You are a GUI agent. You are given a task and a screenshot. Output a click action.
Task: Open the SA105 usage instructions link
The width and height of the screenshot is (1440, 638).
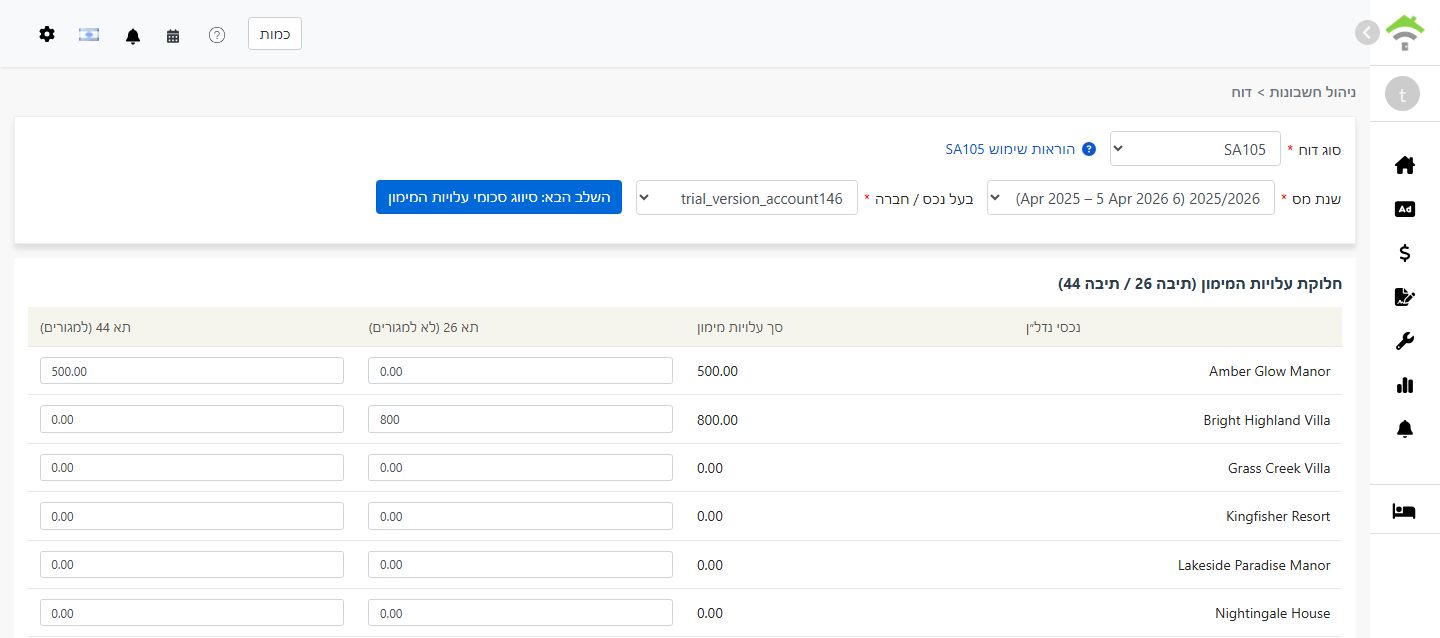pyautogui.click(x=1010, y=149)
